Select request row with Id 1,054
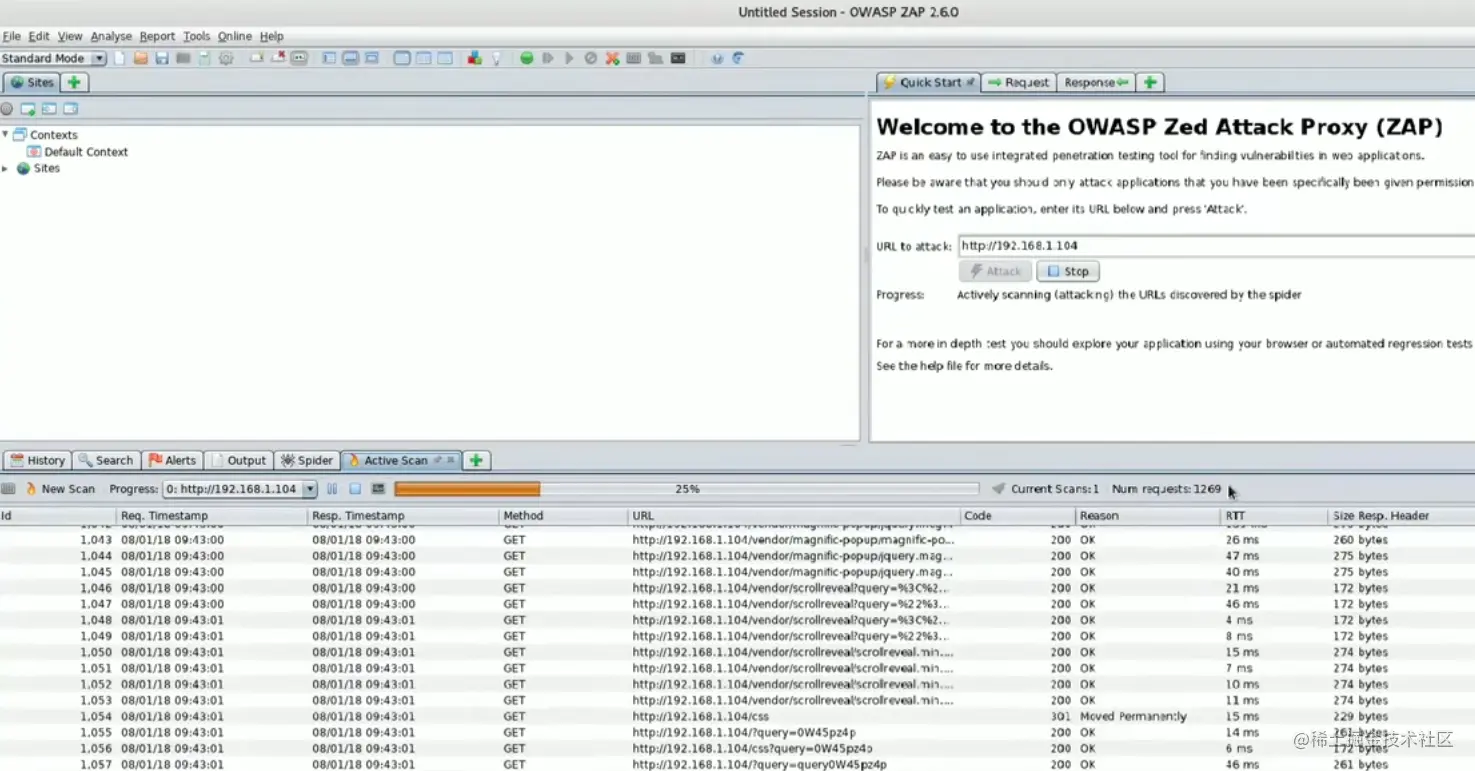Image resolution: width=1475 pixels, height=771 pixels. click(737, 716)
